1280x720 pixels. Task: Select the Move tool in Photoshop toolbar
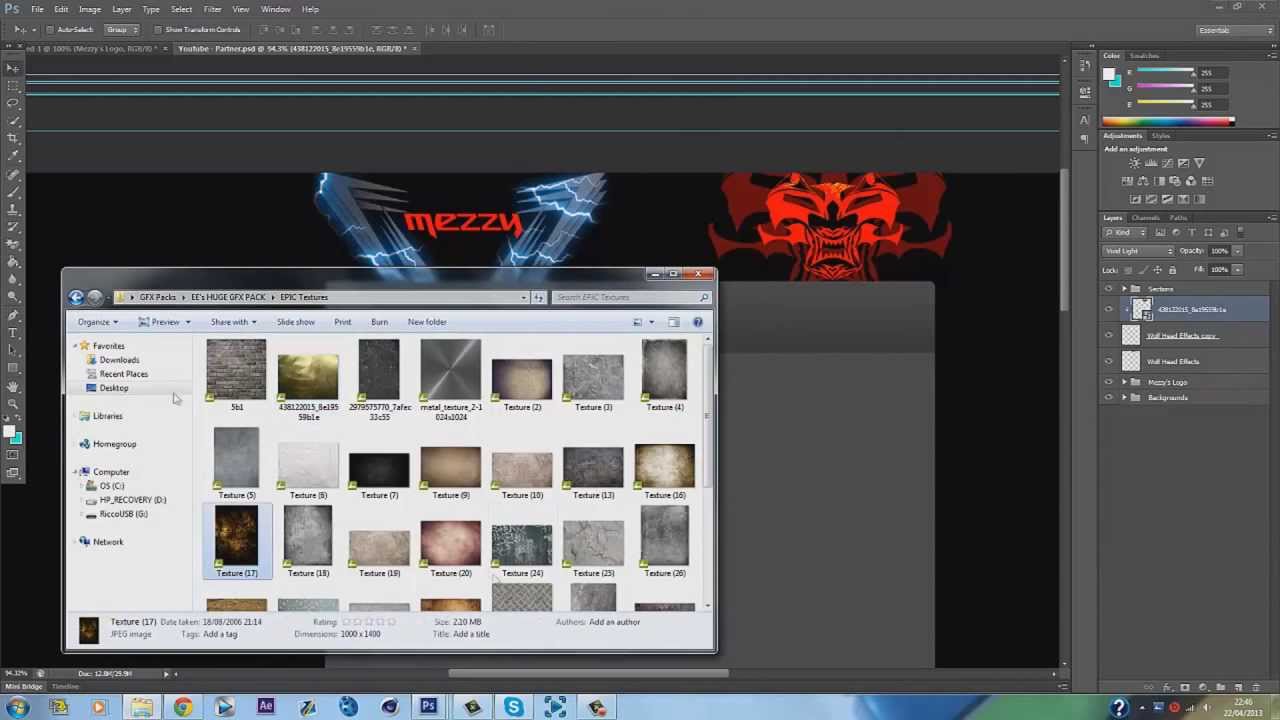(x=12, y=68)
